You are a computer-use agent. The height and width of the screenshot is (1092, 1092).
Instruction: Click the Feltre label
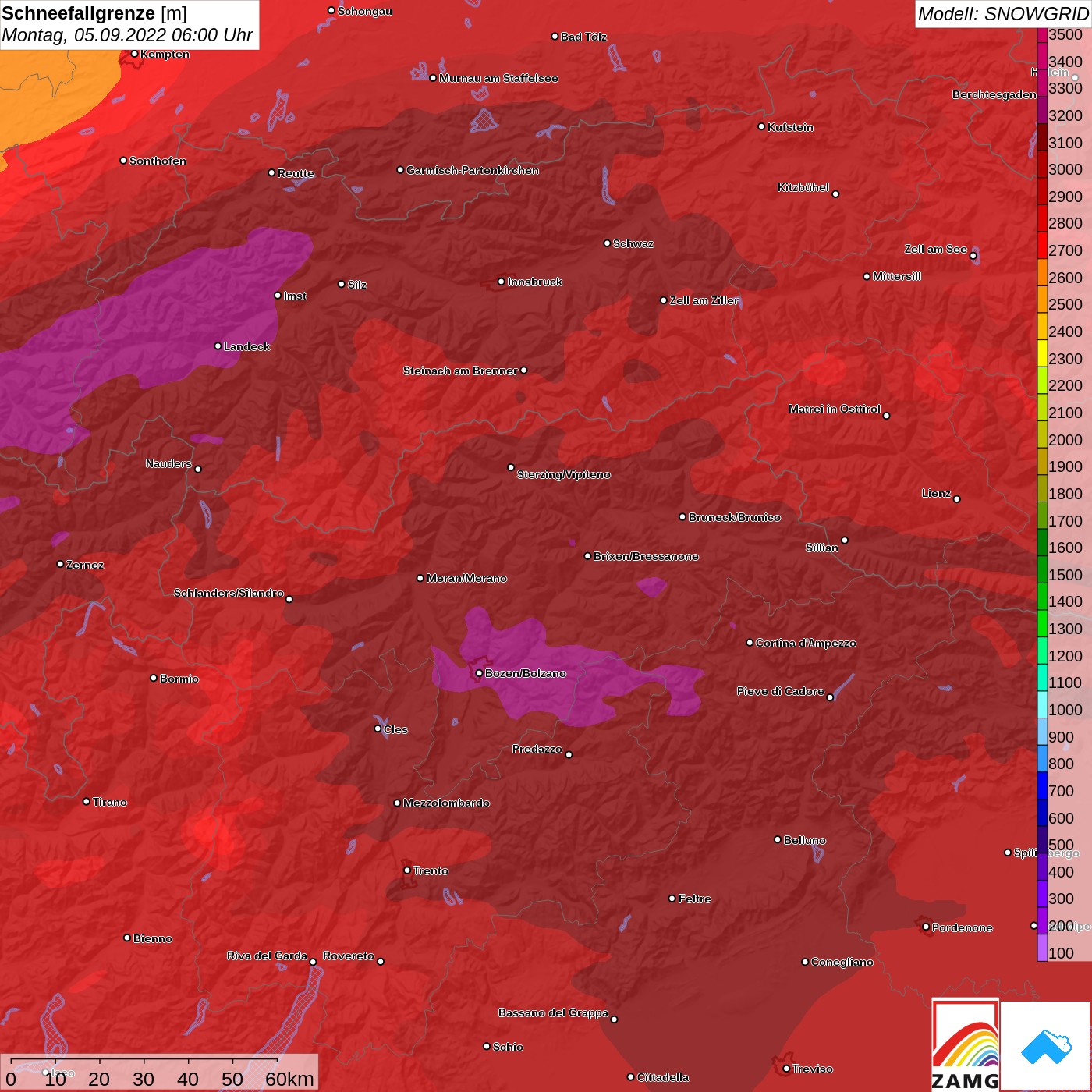tap(694, 899)
